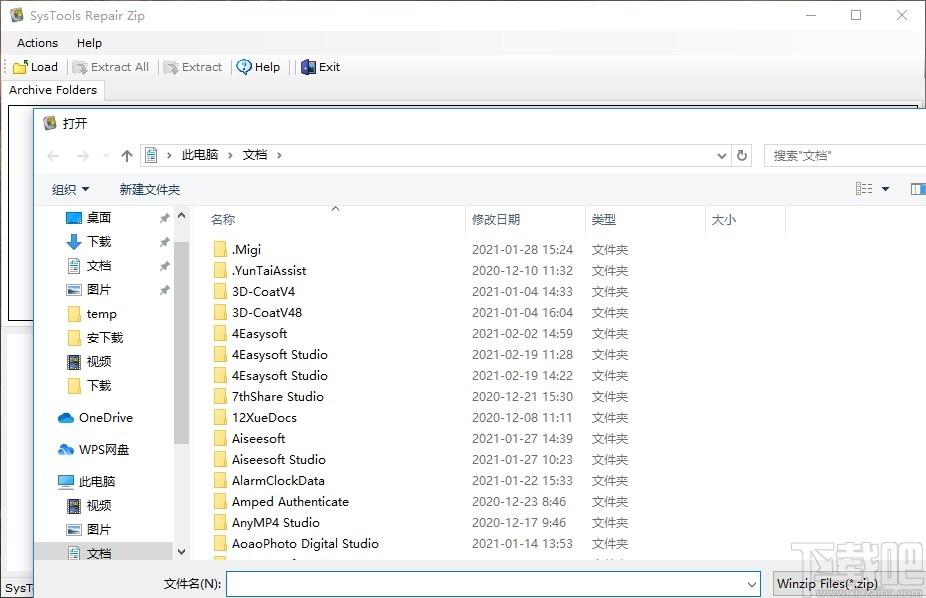Screen dimensions: 926x598
Task: Click the Exit toolbar button
Action: [x=321, y=67]
